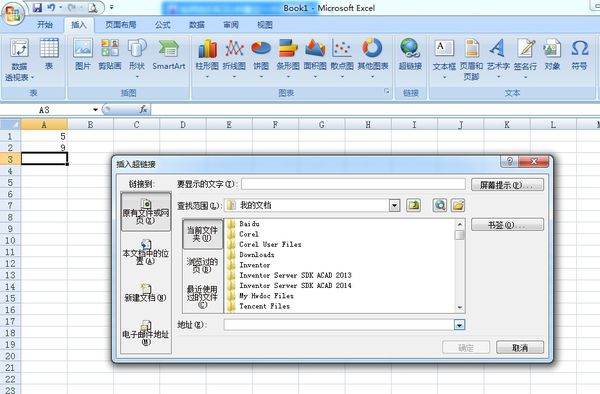
Task: Select link to e-mail address (电子邮件地址)
Action: tap(145, 333)
